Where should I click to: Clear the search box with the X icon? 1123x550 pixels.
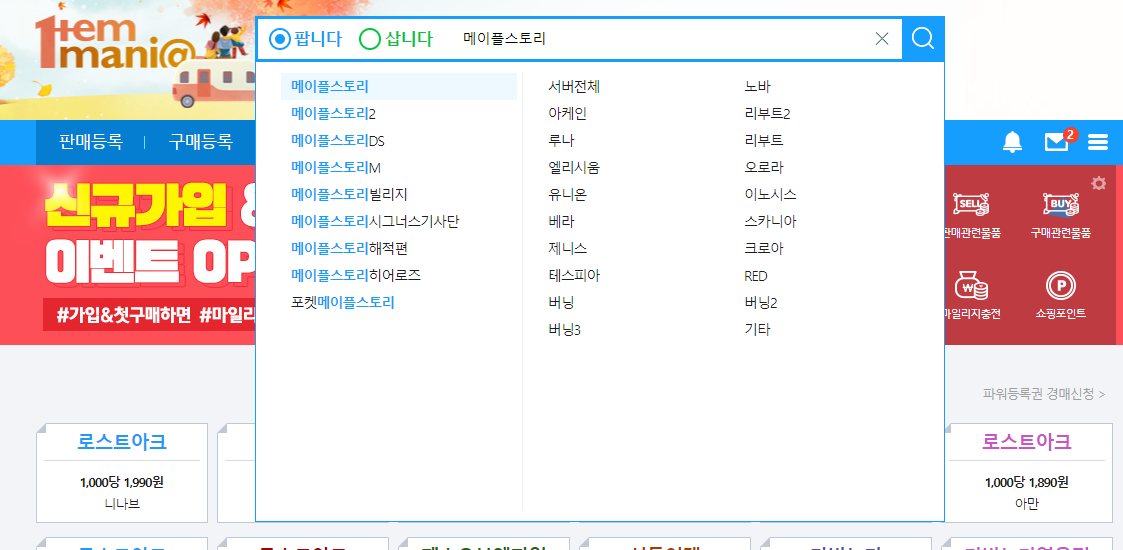[x=882, y=39]
